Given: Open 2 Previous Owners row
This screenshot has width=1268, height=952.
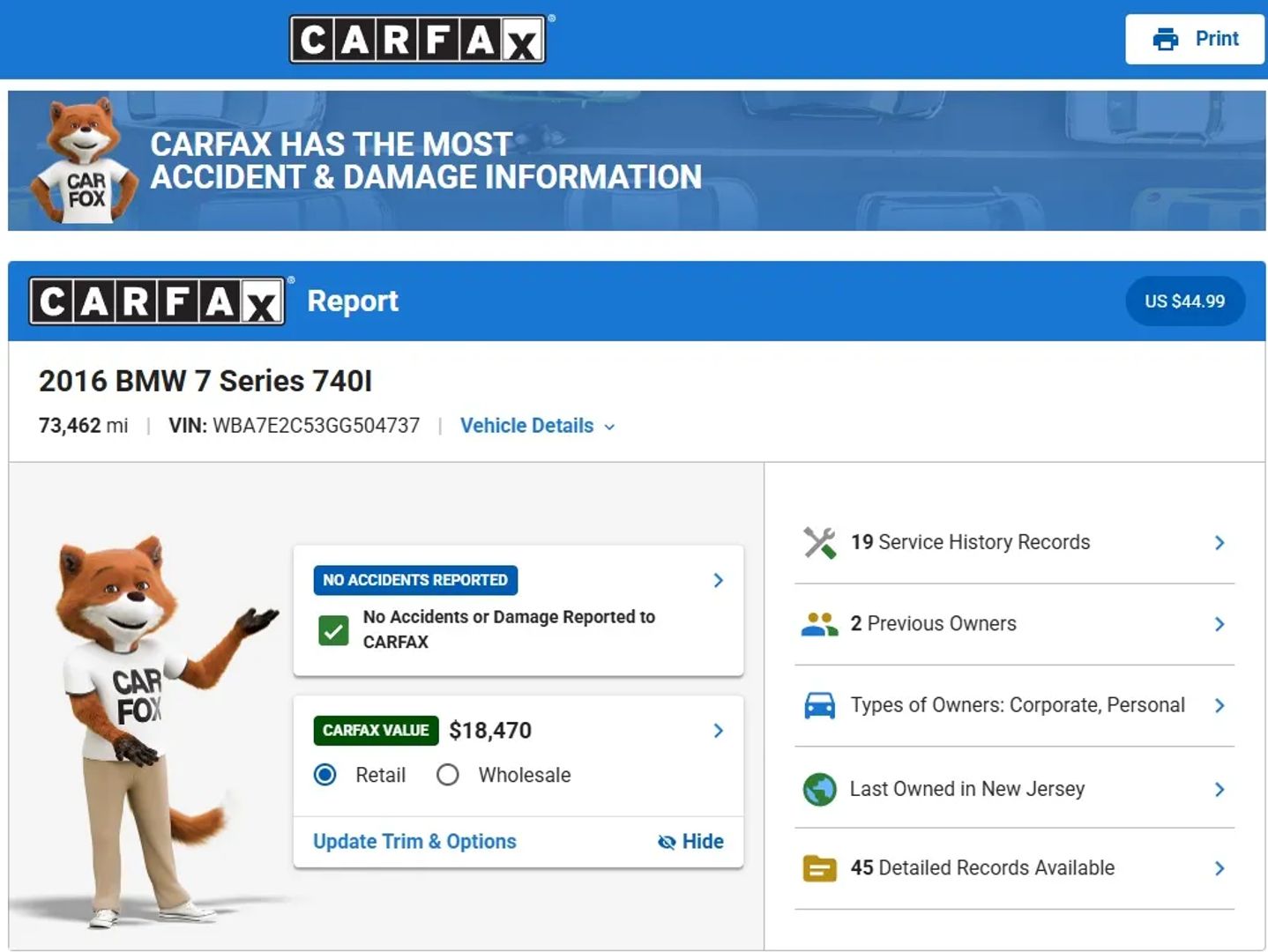Looking at the screenshot, I should coord(1014,624).
